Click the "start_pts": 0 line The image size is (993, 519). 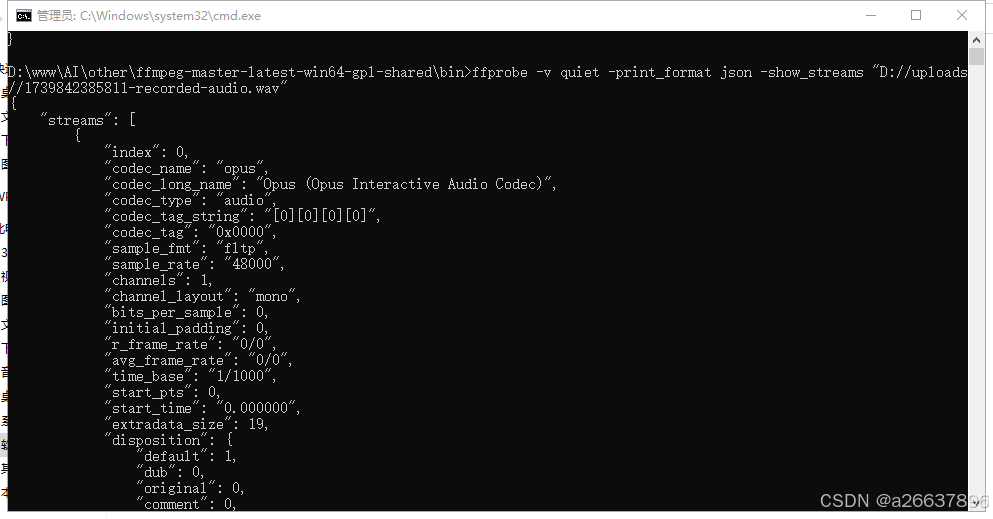(162, 392)
